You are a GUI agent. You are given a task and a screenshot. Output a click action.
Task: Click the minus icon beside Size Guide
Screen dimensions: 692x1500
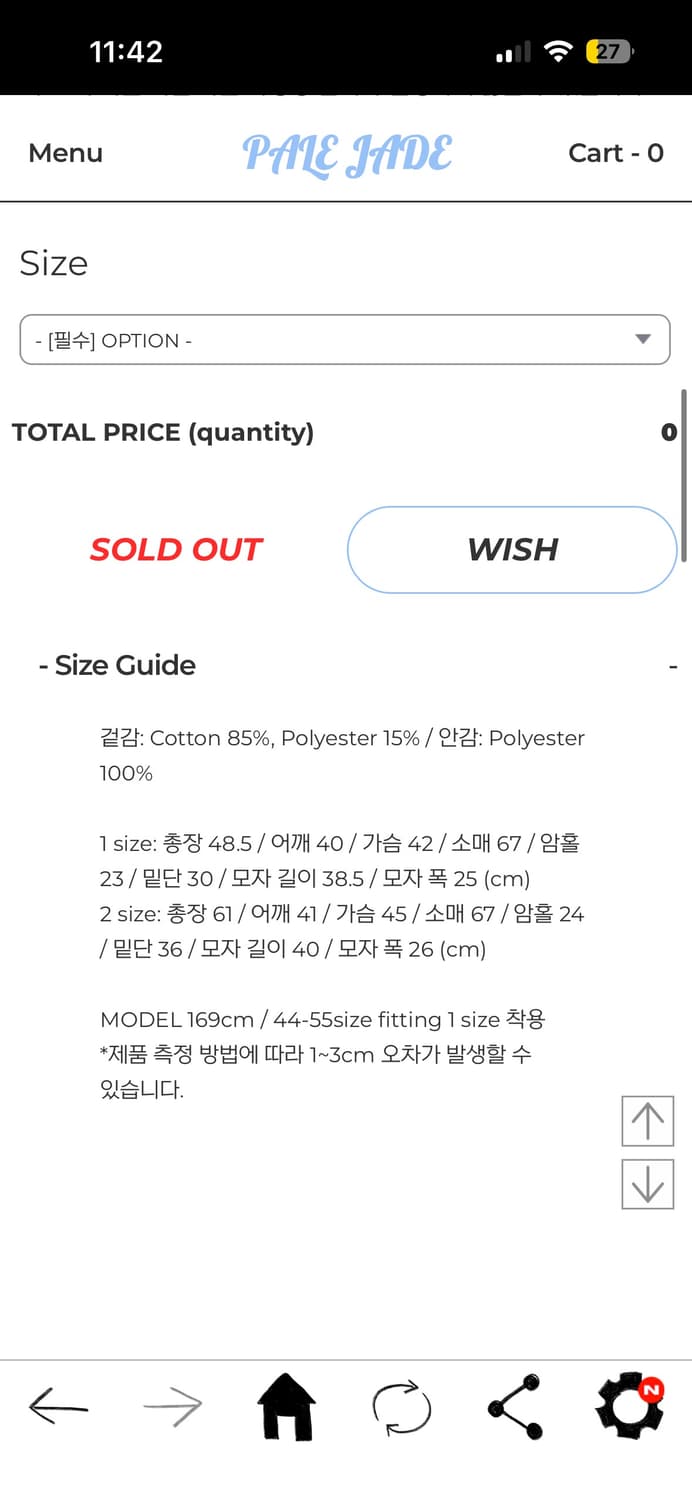coord(673,666)
